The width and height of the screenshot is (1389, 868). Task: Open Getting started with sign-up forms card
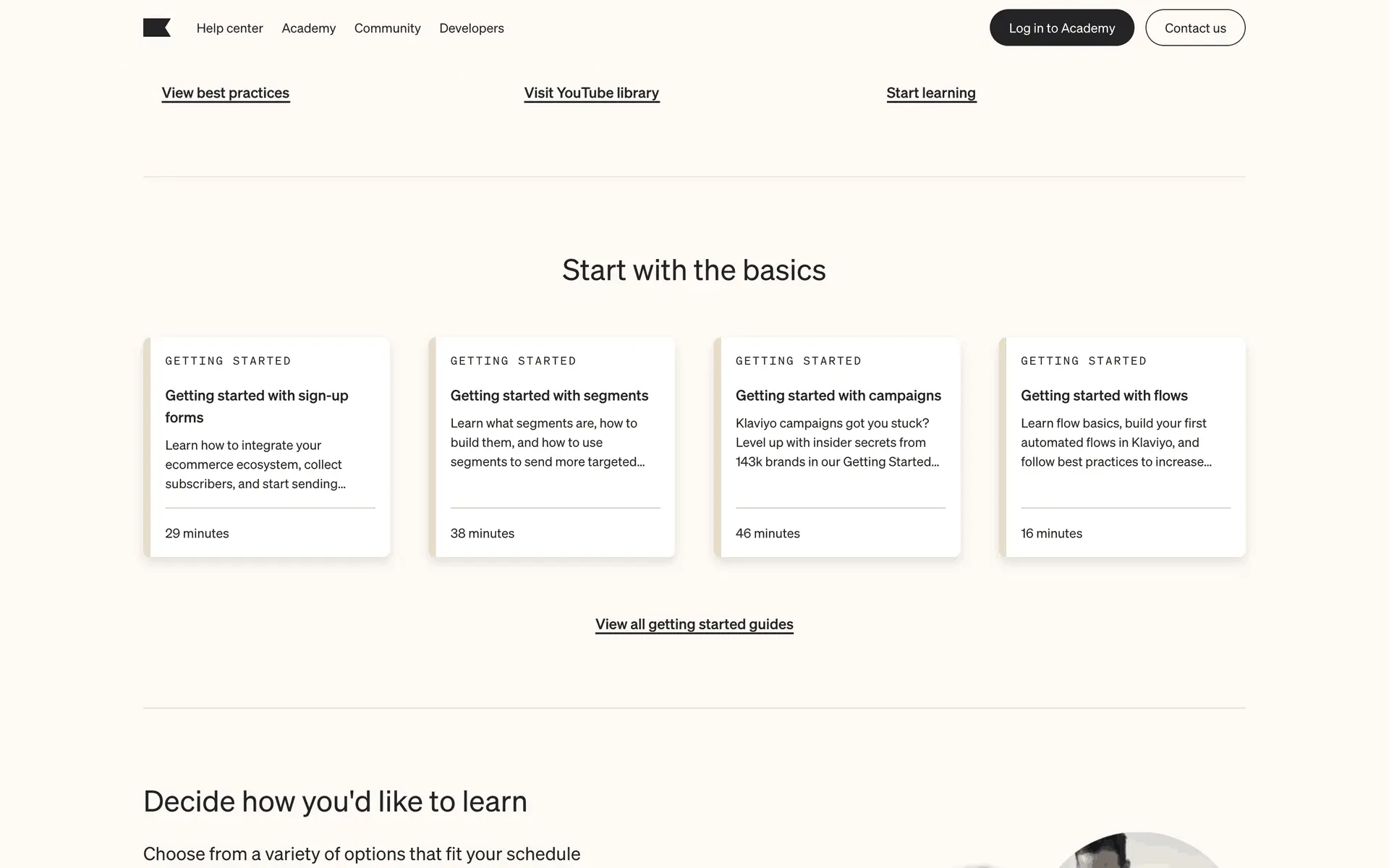coord(256,406)
